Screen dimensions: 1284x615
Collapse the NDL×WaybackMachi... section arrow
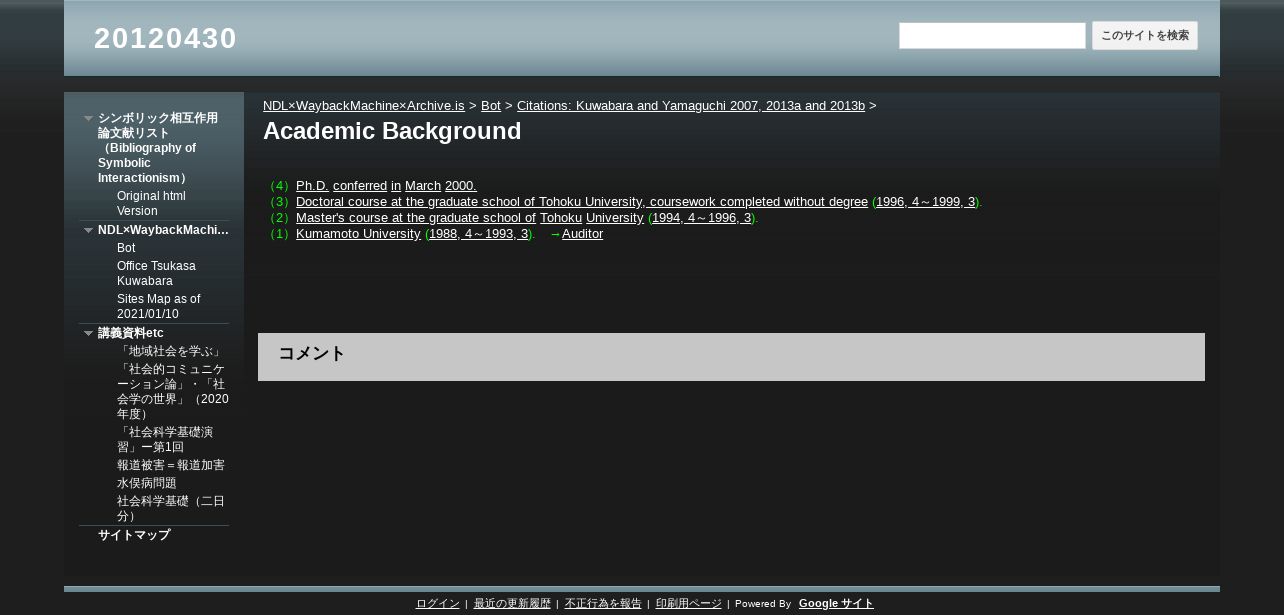pos(88,231)
